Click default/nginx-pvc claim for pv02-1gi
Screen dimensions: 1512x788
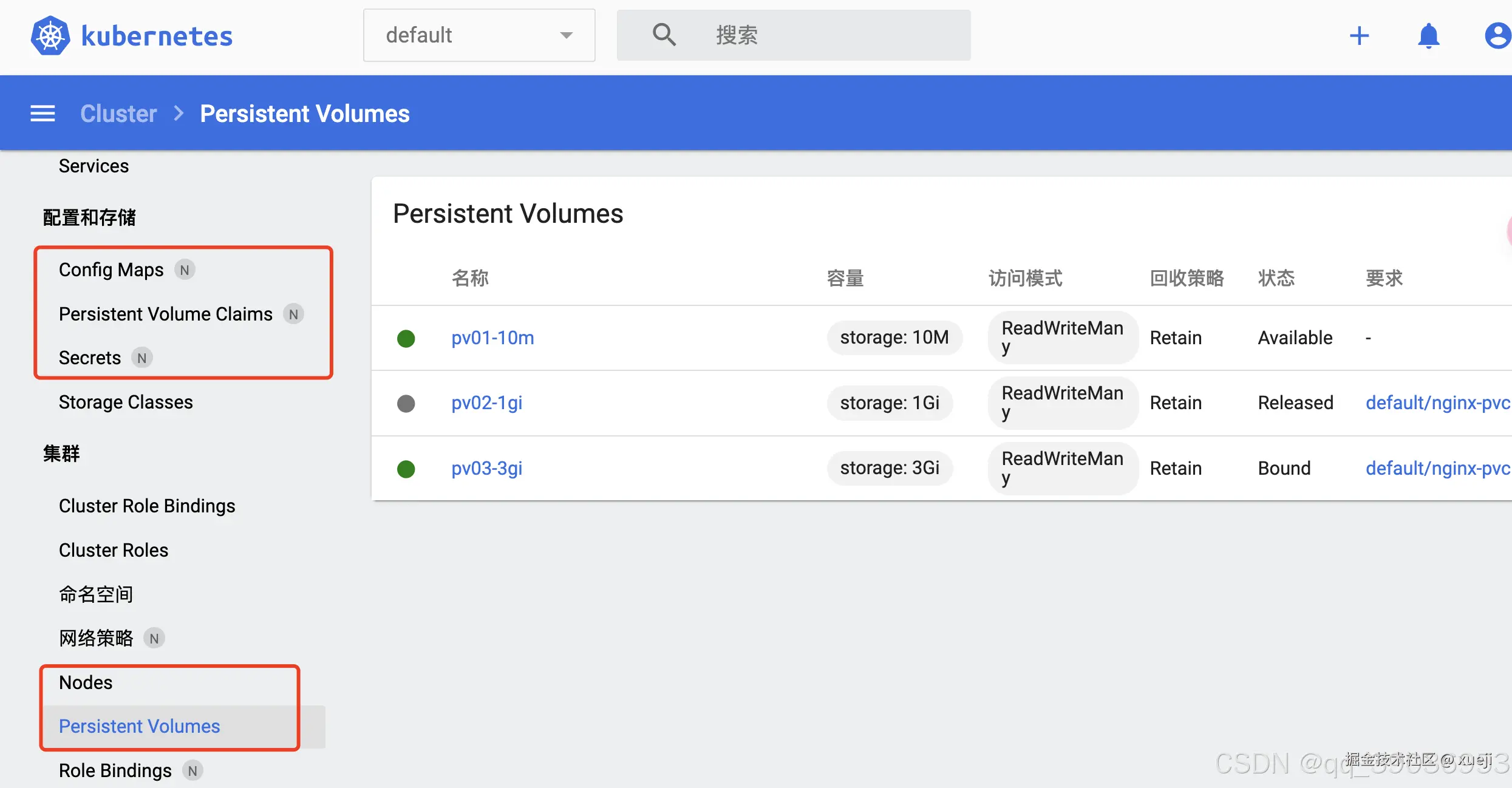(x=1437, y=402)
